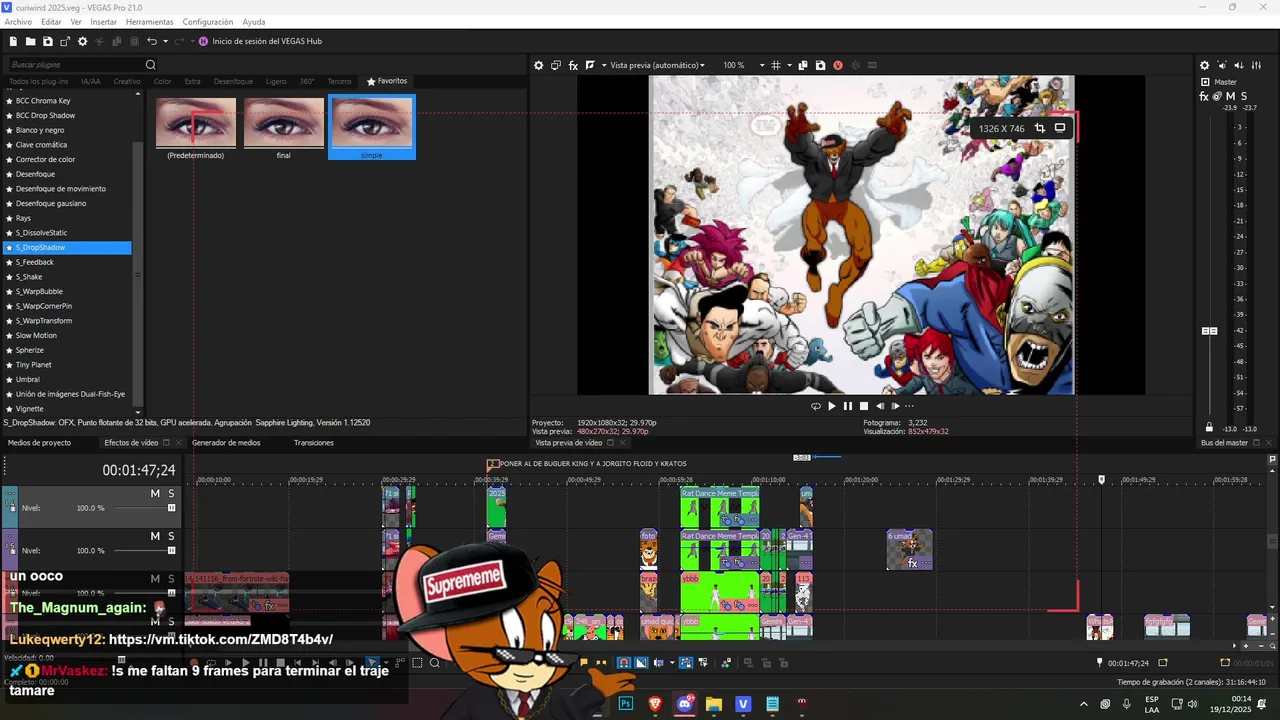
Task: Solo the first video track
Action: pyautogui.click(x=171, y=493)
